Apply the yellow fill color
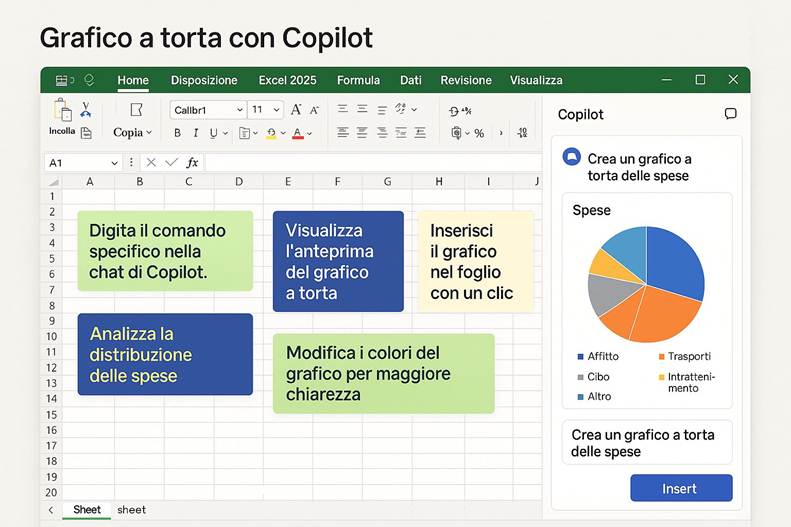The image size is (791, 527). (271, 133)
